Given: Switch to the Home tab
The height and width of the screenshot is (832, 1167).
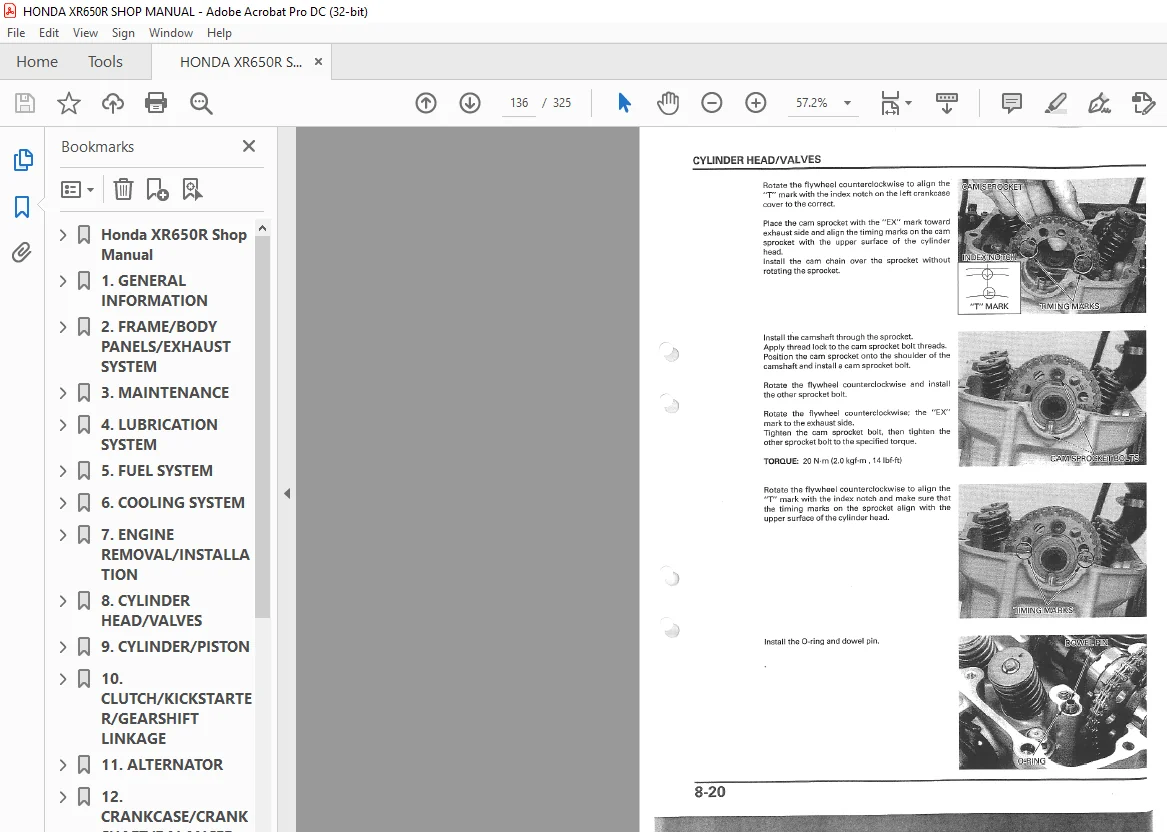Looking at the screenshot, I should coord(36,62).
